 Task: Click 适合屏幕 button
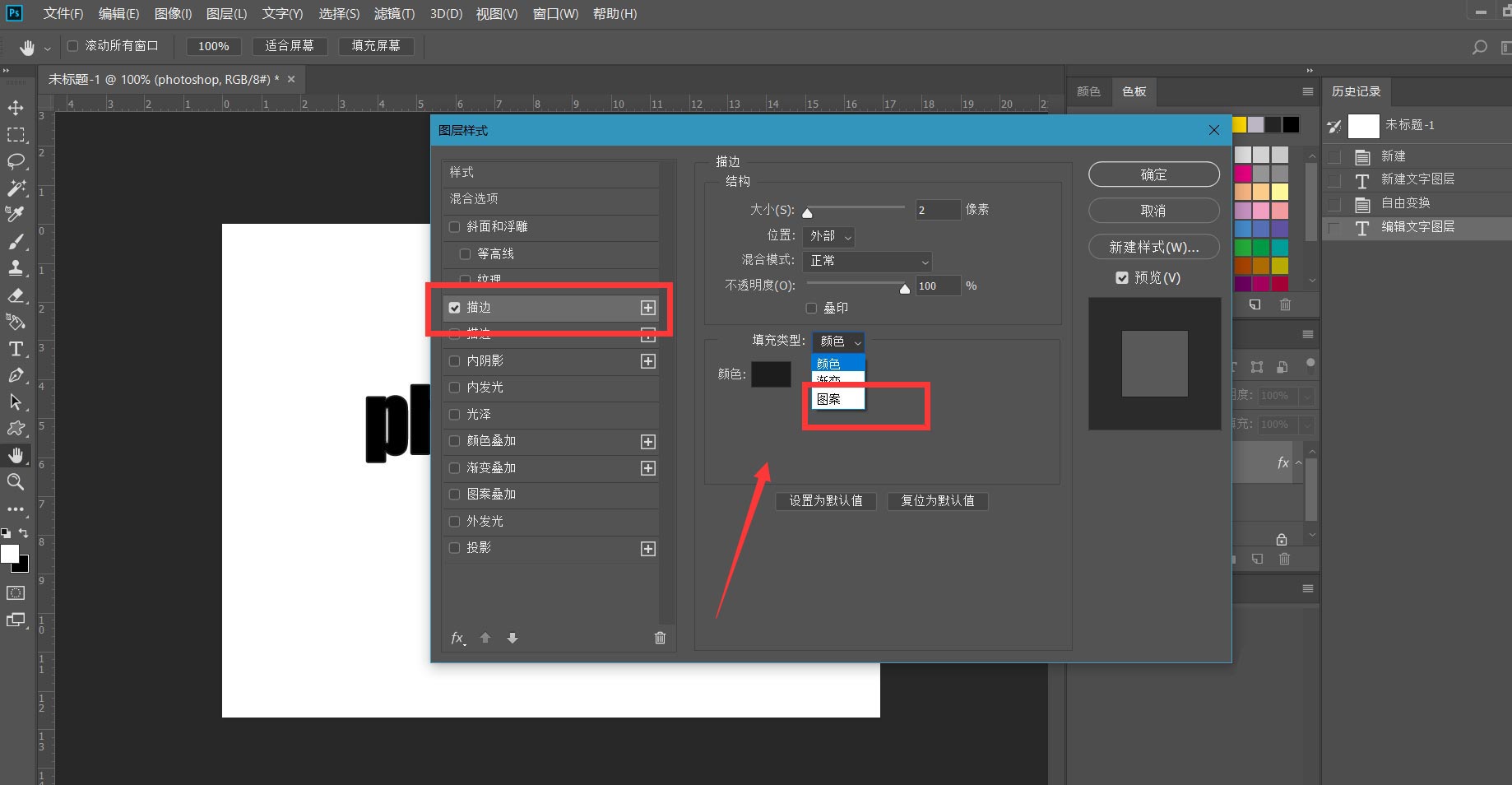290,46
